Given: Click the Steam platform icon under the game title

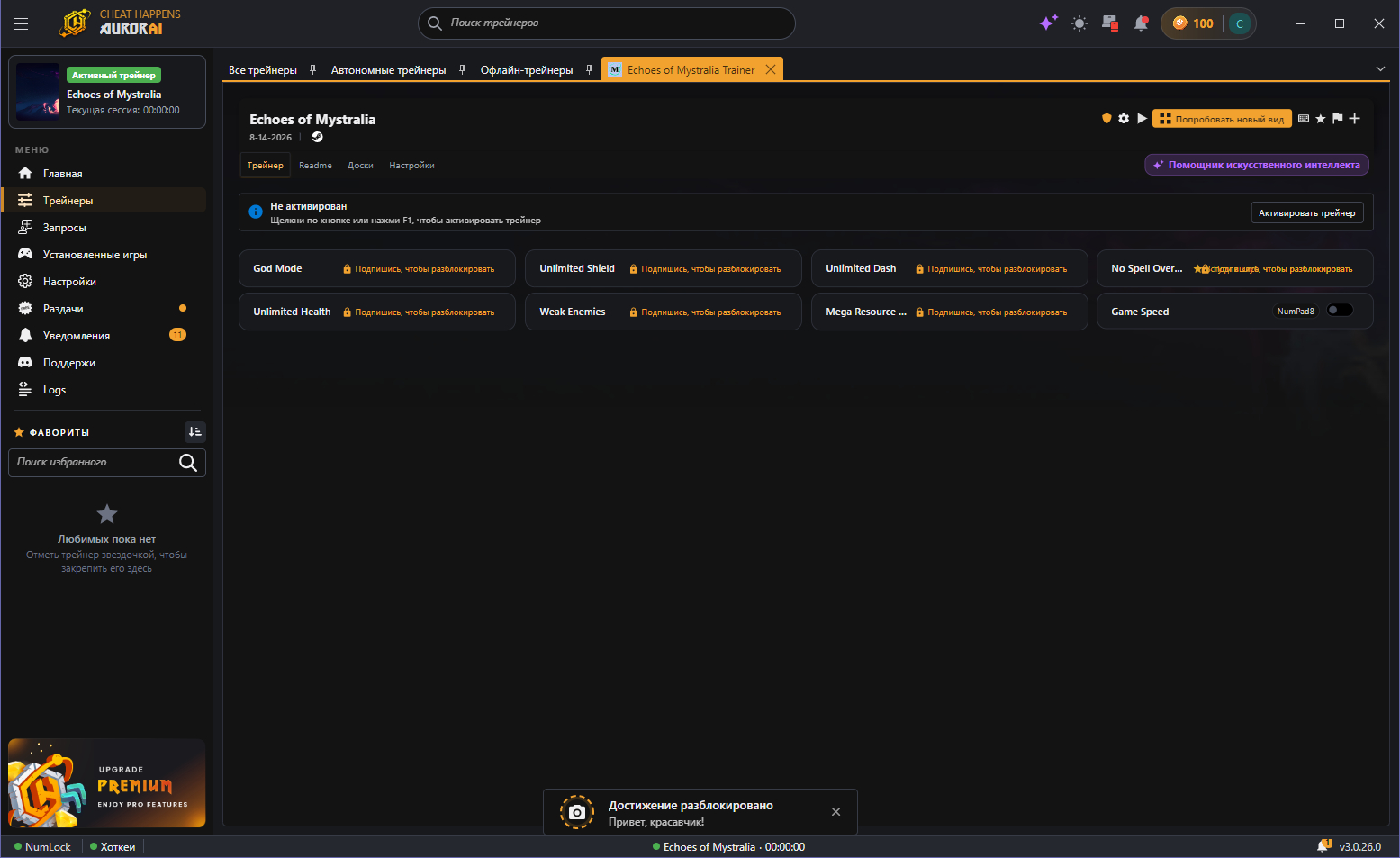Looking at the screenshot, I should click(317, 137).
